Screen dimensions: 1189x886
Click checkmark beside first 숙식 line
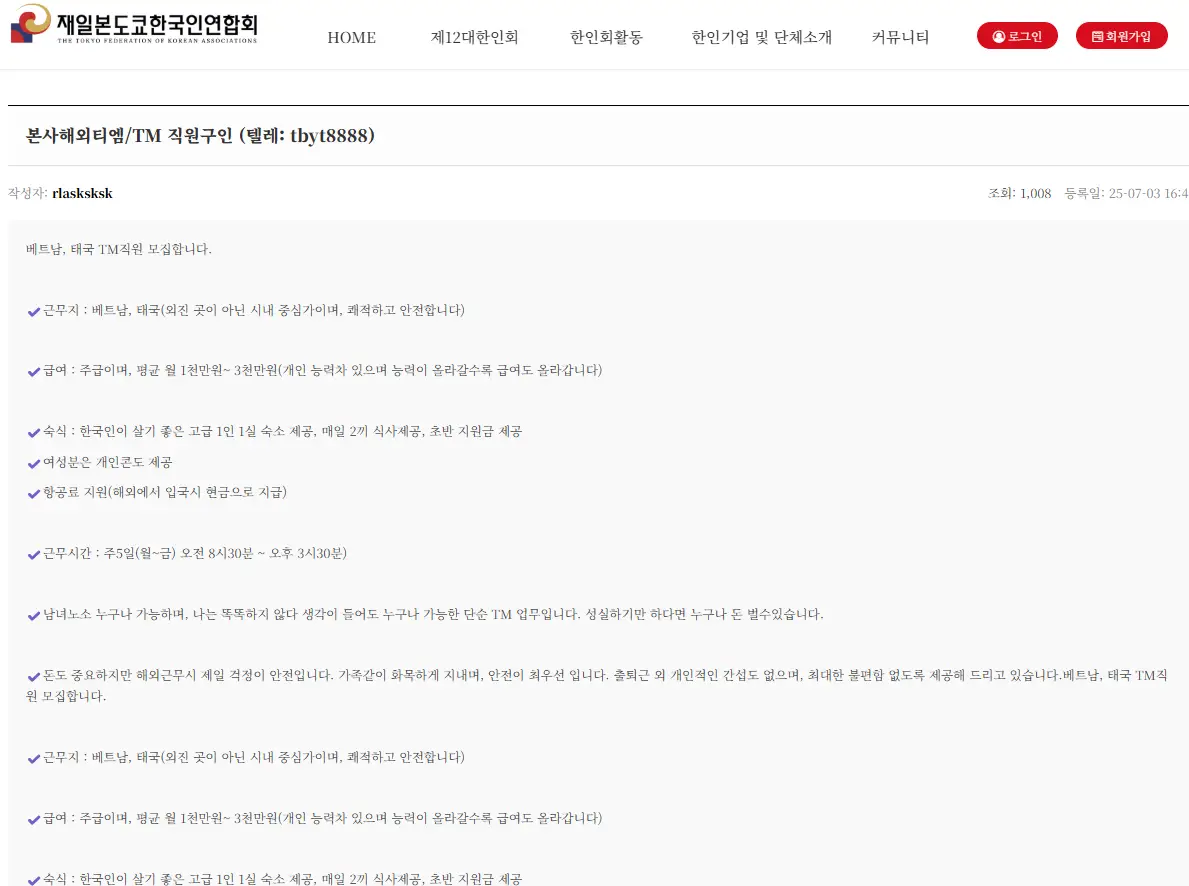[33, 432]
